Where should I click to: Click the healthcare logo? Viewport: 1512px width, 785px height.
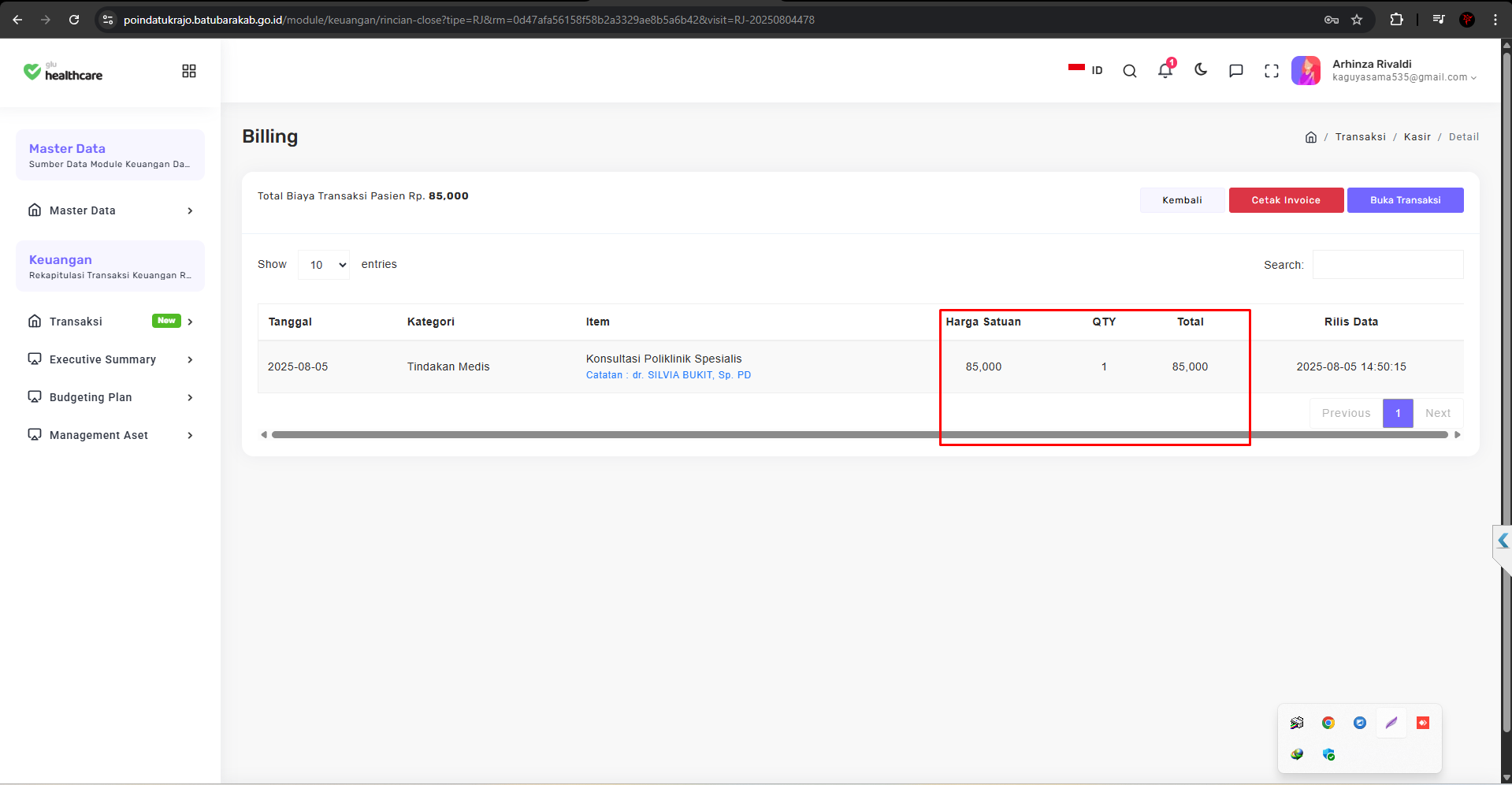click(x=63, y=72)
